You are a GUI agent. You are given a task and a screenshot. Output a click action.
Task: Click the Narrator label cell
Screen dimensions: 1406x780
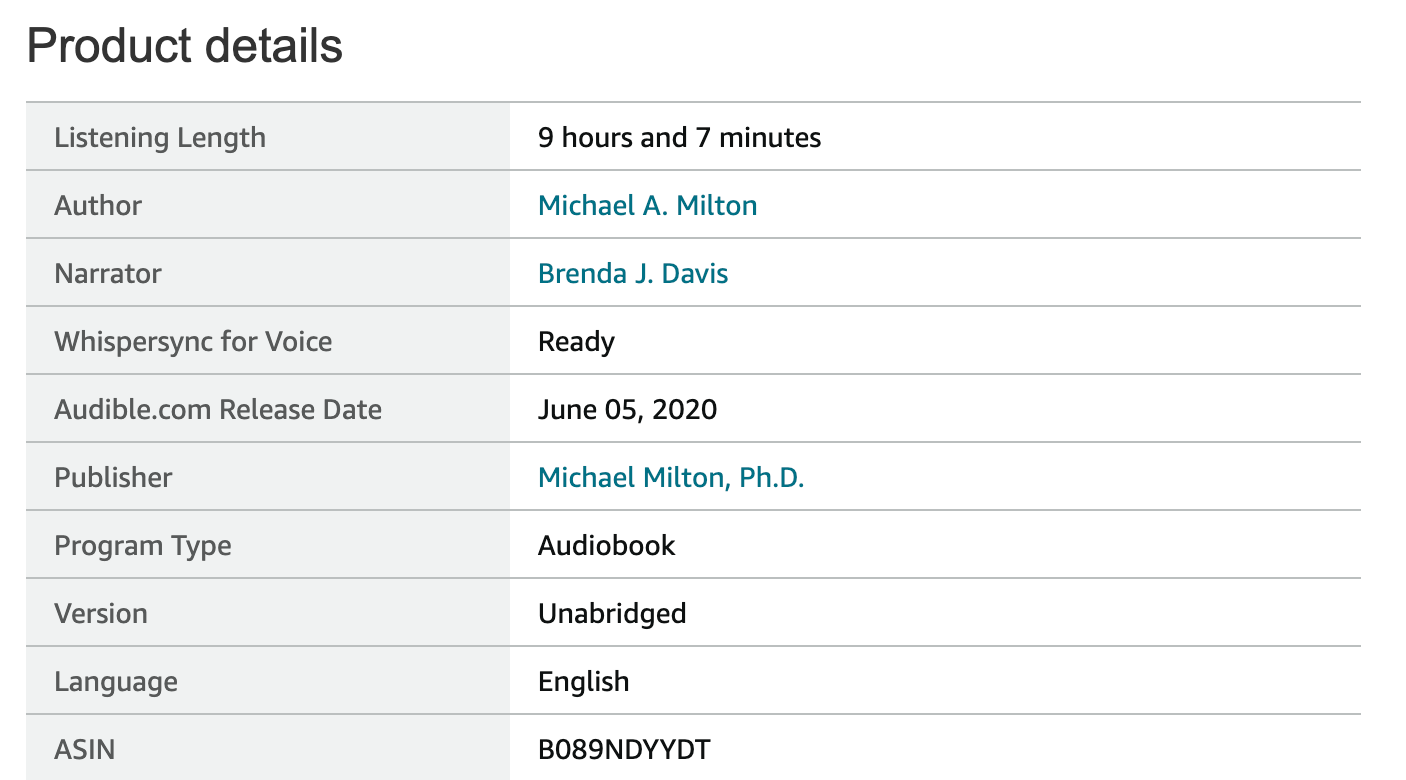[268, 273]
